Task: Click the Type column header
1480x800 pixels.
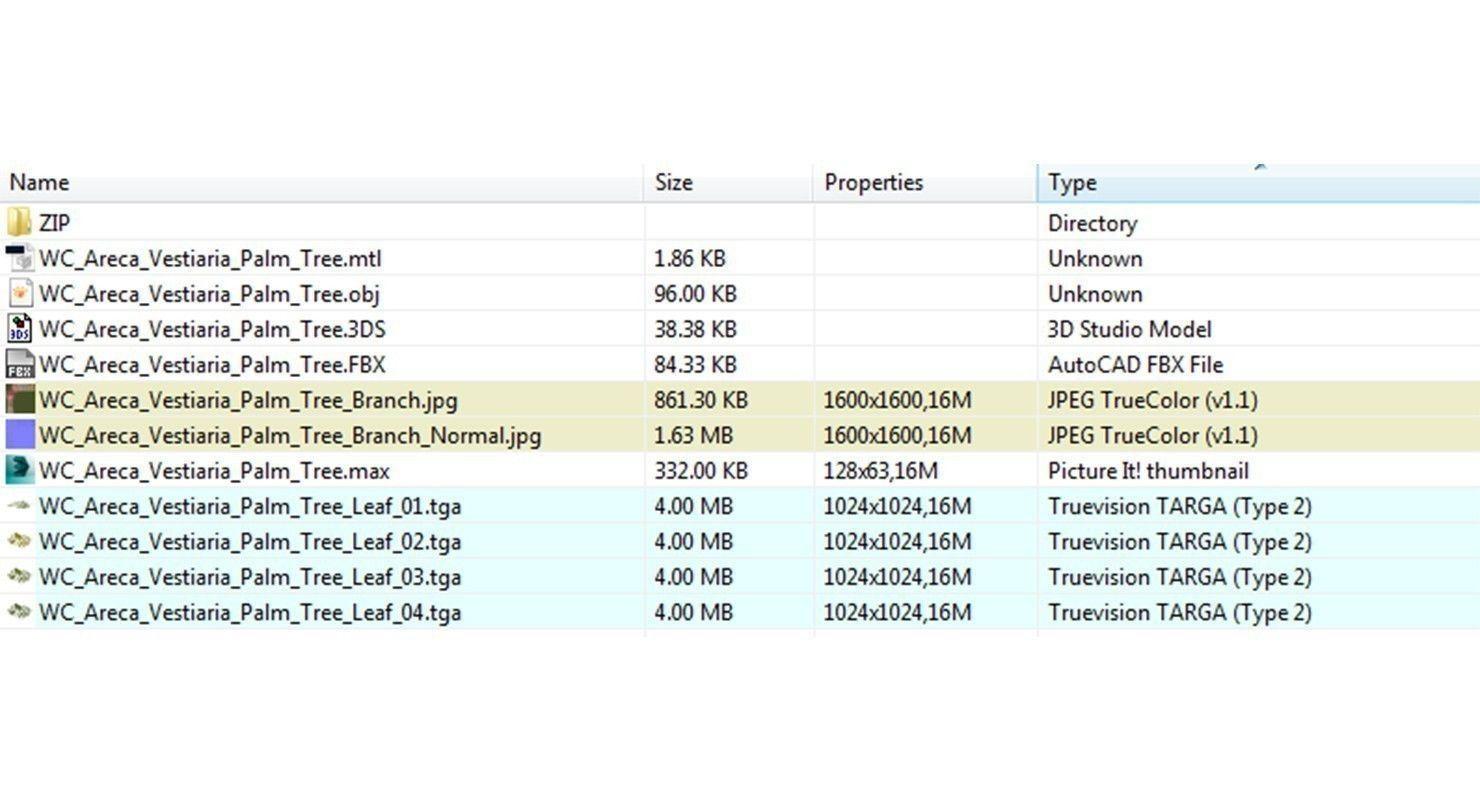Action: (1072, 183)
